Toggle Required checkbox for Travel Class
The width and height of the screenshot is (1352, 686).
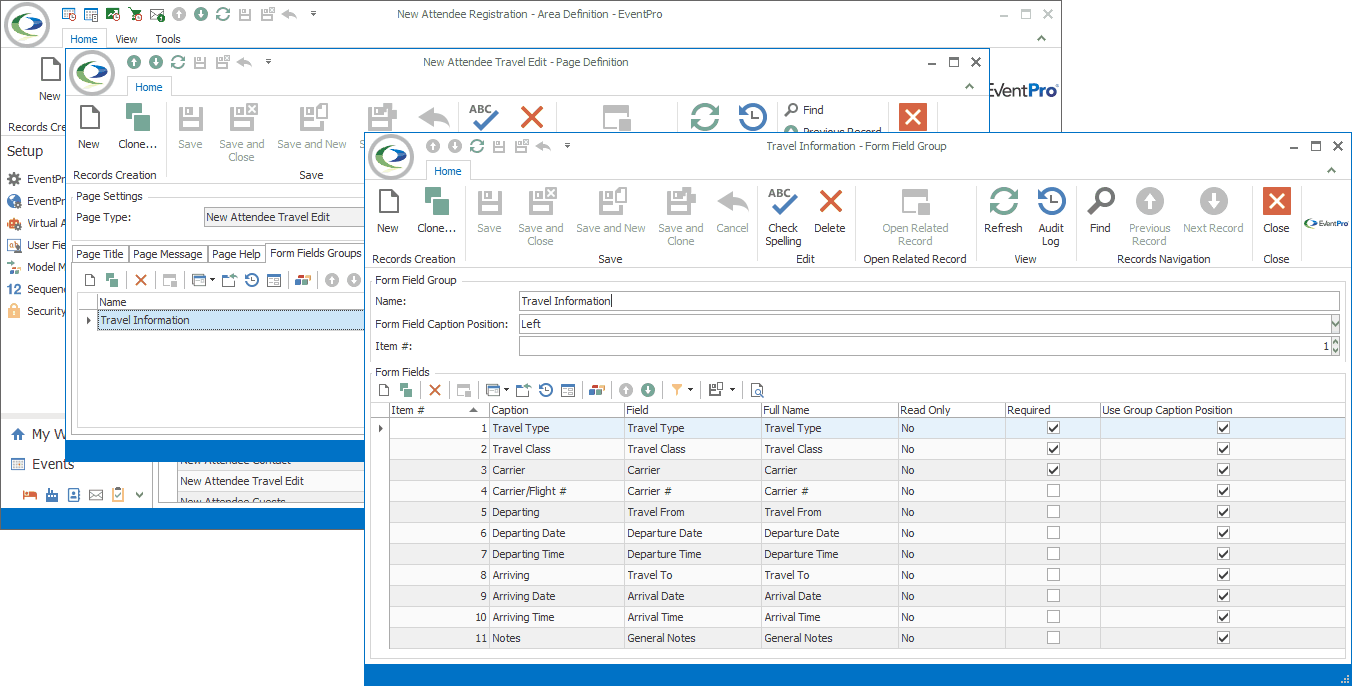(x=1052, y=449)
